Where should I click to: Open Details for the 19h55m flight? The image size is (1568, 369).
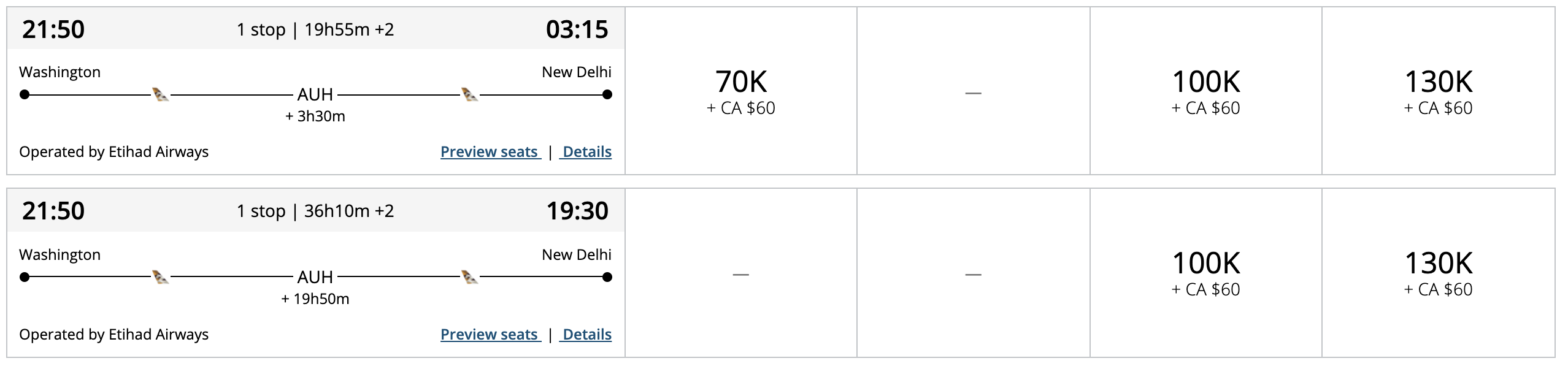point(587,151)
